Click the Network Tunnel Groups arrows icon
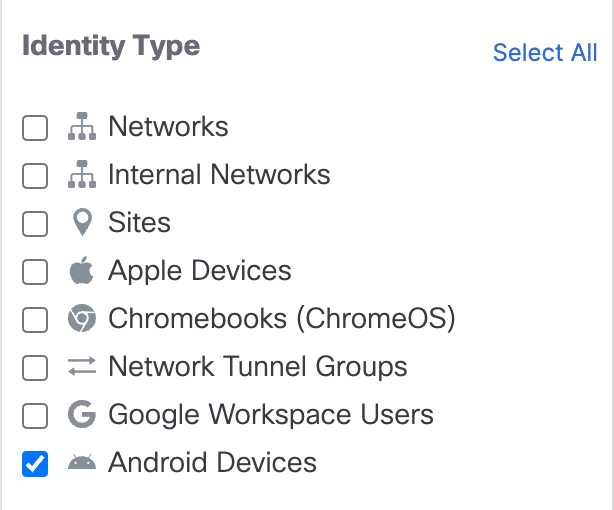Image resolution: width=614 pixels, height=510 pixels. (82, 367)
